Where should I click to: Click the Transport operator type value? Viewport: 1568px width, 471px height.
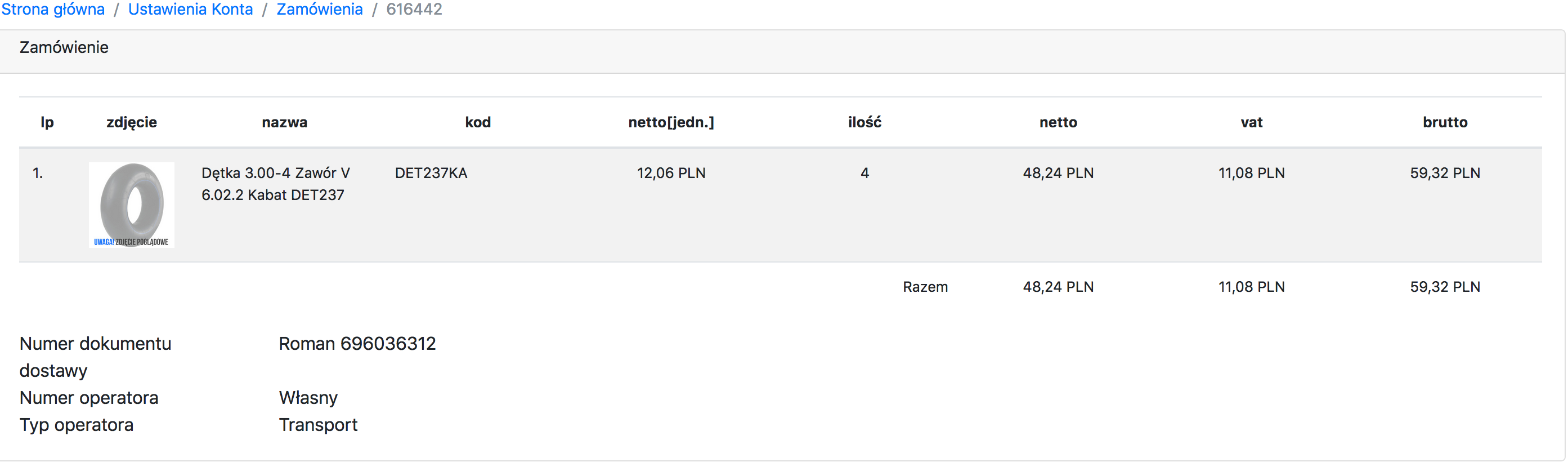coord(318,425)
